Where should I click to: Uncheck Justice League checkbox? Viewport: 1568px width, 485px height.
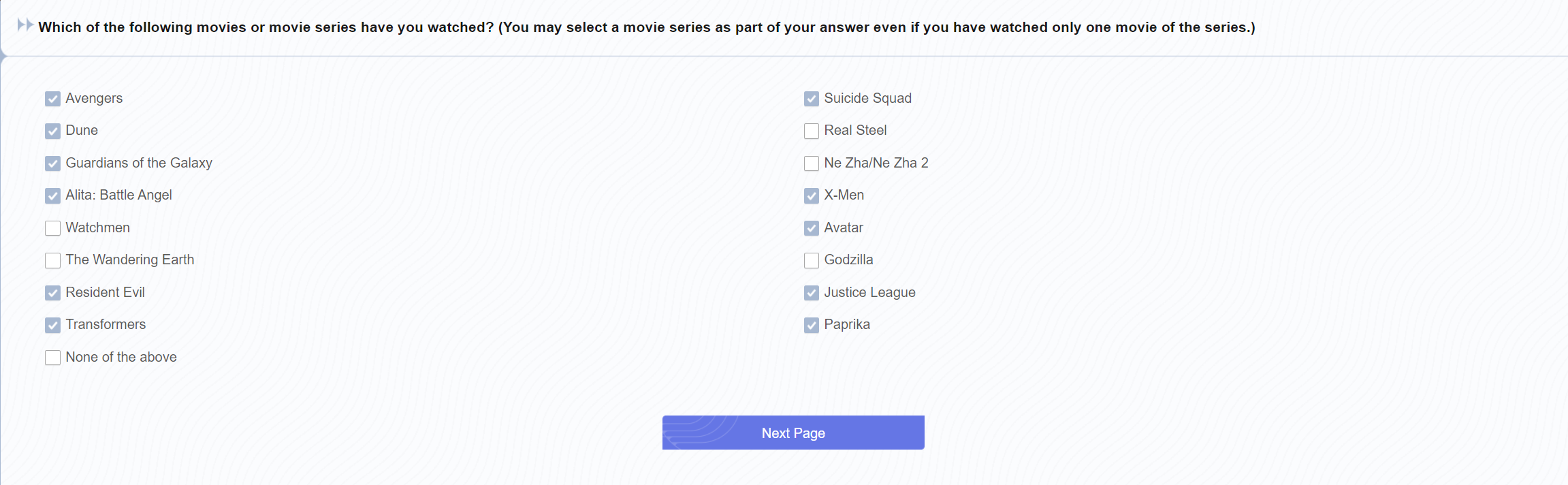(x=811, y=293)
